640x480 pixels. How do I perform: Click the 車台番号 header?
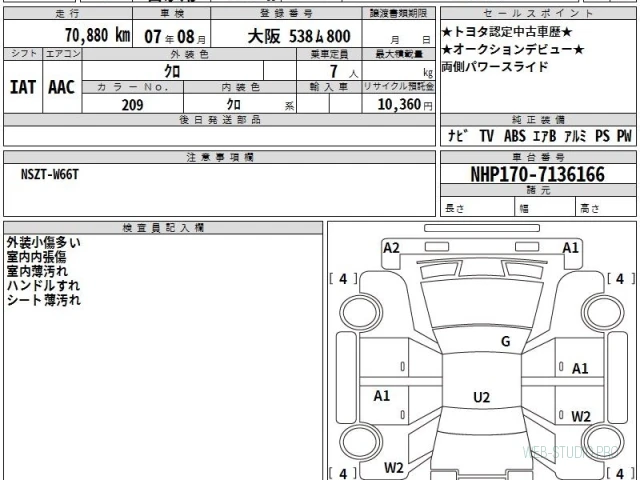[538, 157]
